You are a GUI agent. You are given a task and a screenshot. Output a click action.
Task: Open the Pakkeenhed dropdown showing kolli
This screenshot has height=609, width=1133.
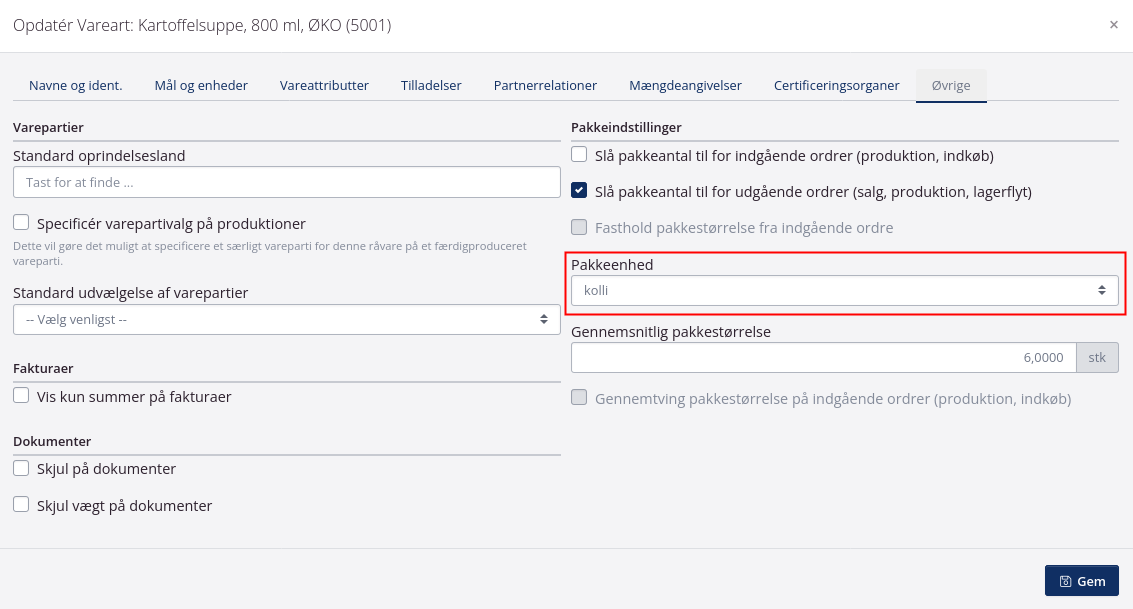click(845, 290)
